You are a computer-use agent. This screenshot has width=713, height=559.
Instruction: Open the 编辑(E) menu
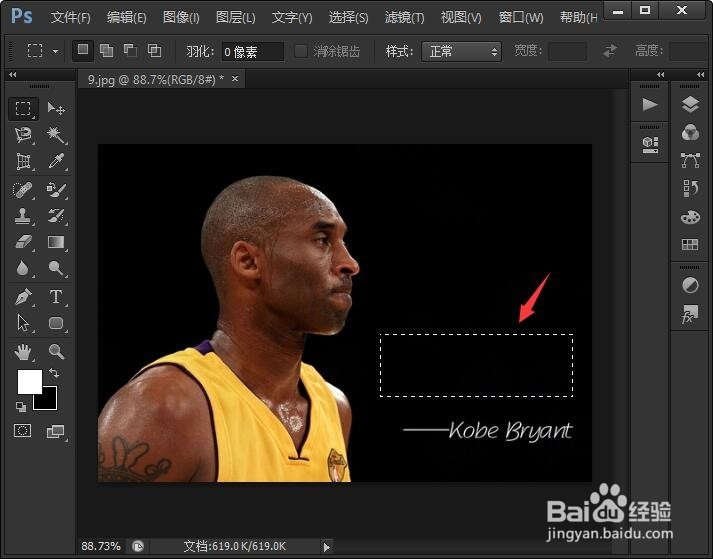[126, 18]
